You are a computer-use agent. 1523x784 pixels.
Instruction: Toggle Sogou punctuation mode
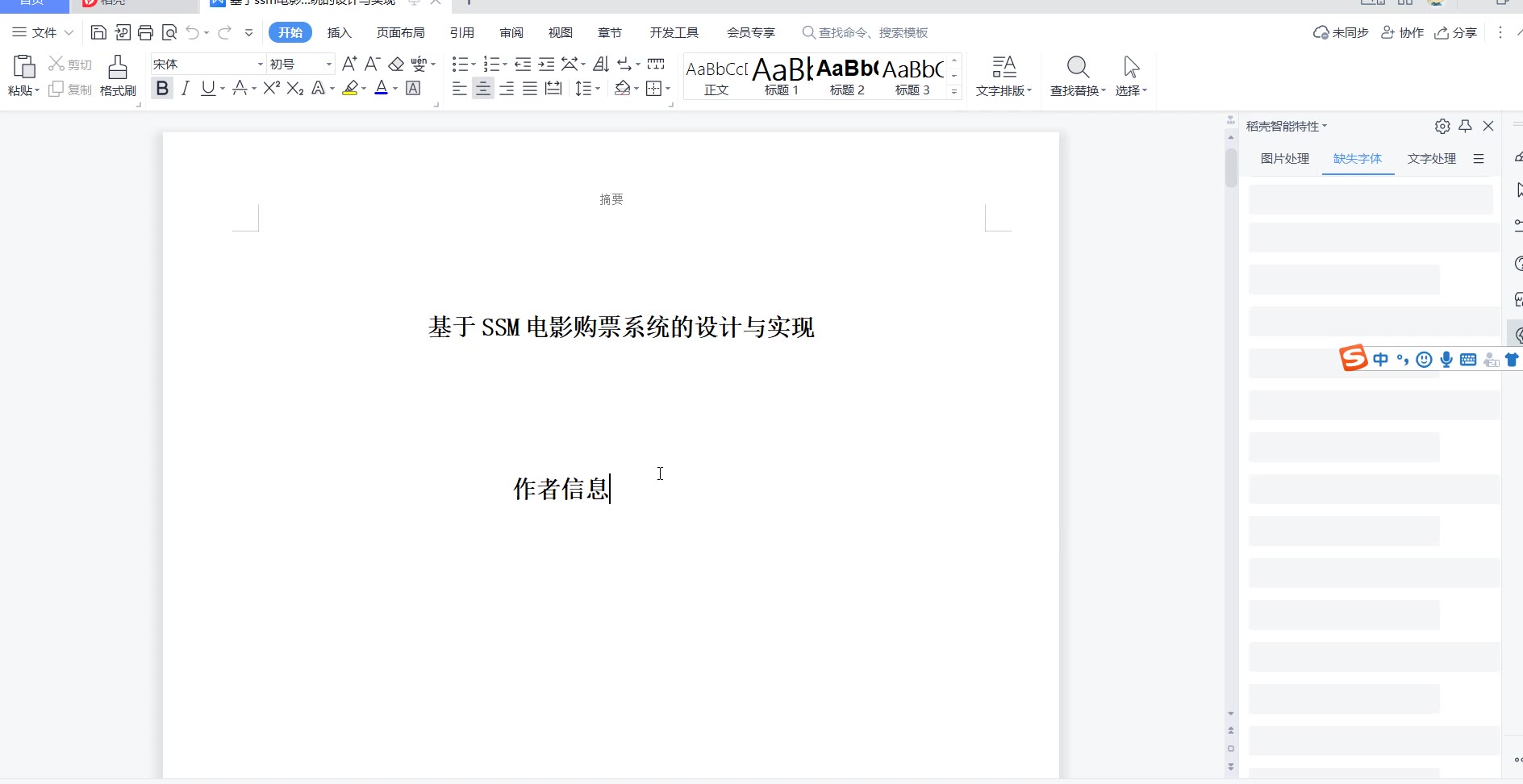tap(1403, 360)
